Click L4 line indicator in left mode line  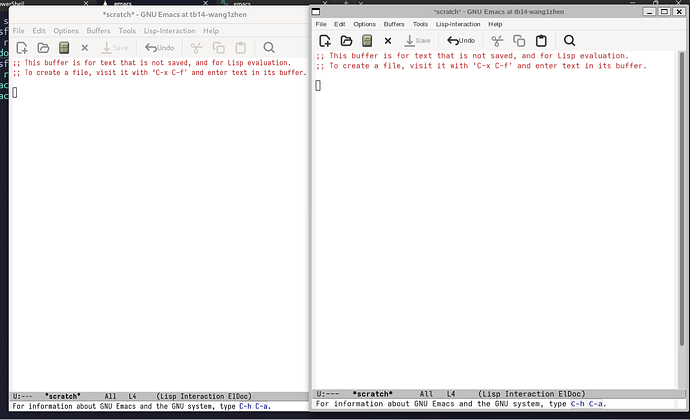pyautogui.click(x=132, y=396)
